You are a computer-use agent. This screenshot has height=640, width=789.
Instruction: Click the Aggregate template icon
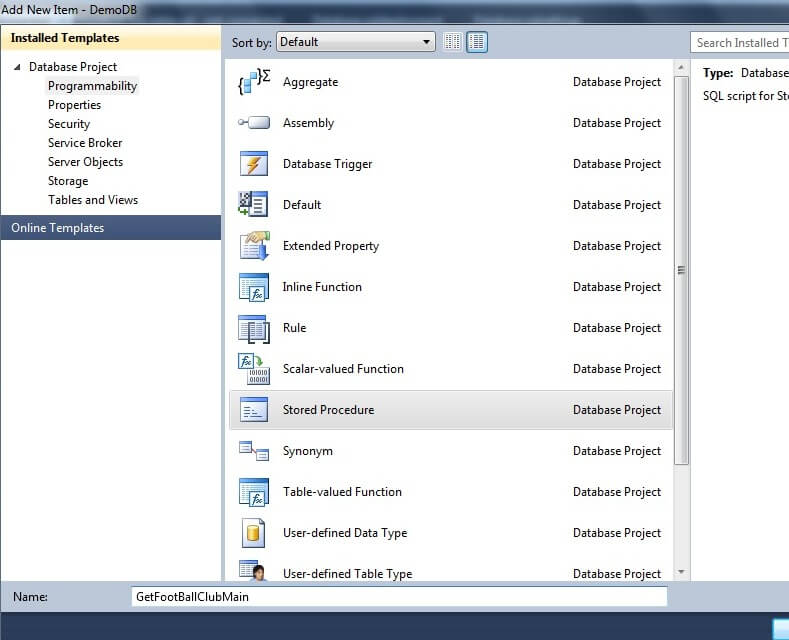(254, 82)
